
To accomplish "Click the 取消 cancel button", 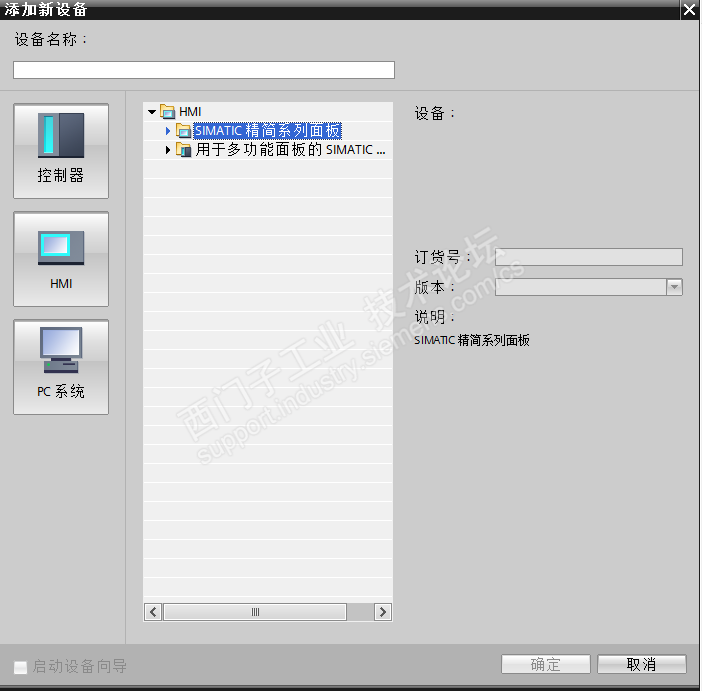I will (x=641, y=664).
